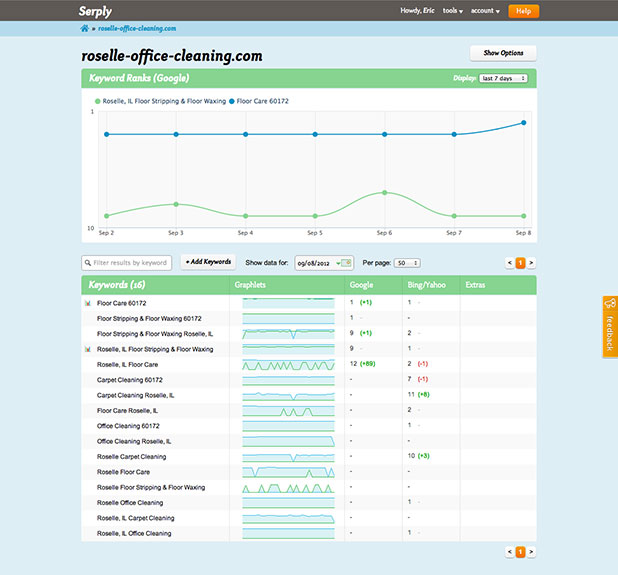Select keyword Floor Stripping & Floor Waxing 60172

point(149,318)
